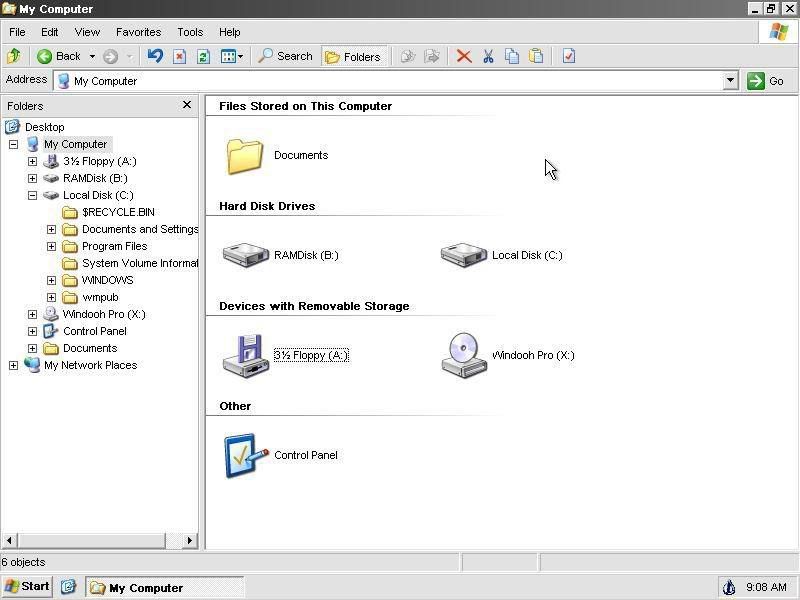Expand the WINDOWS folder tree node
Image resolution: width=800 pixels, height=600 pixels.
(x=51, y=280)
